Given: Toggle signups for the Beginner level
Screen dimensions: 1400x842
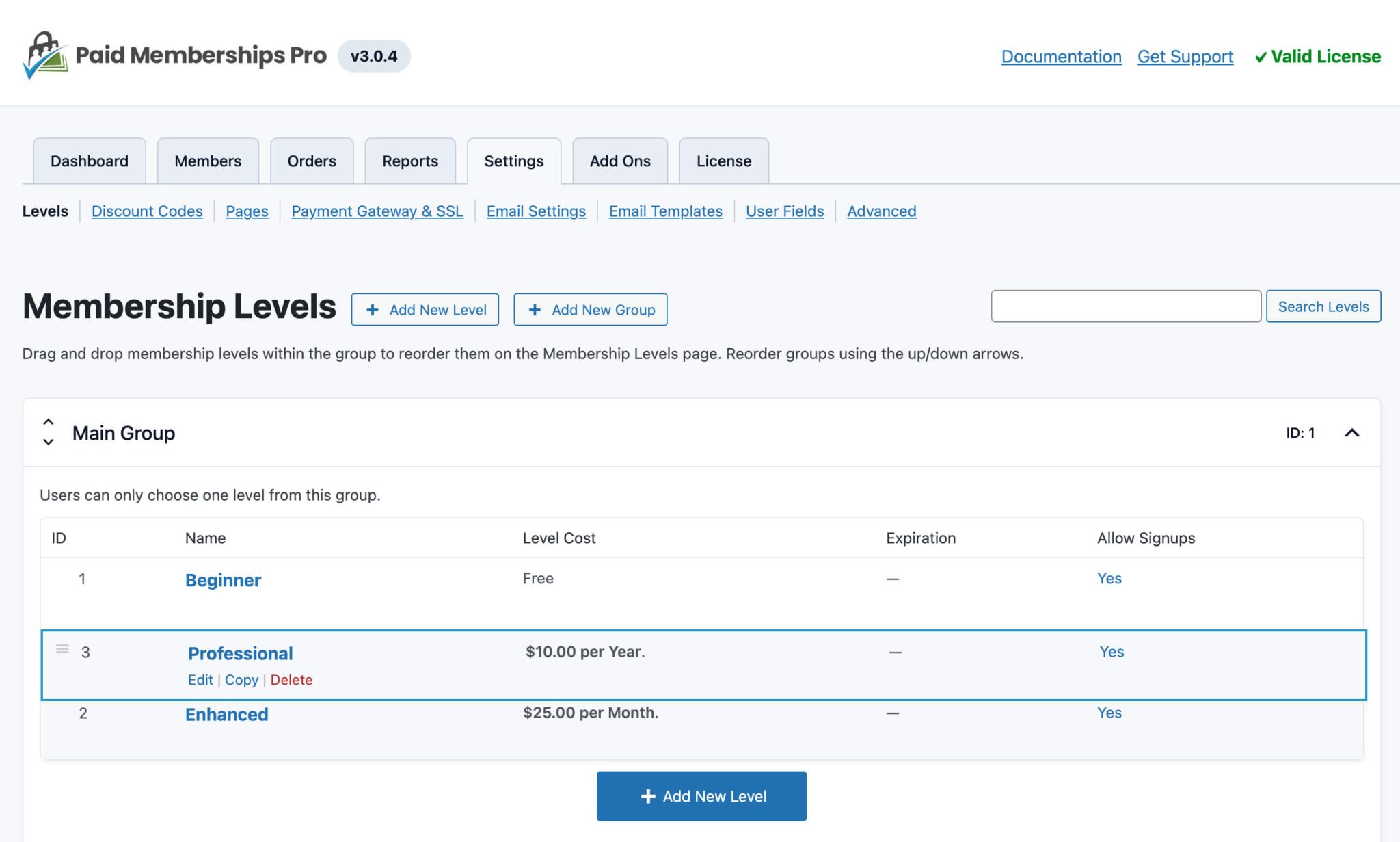Looking at the screenshot, I should click(x=1109, y=578).
